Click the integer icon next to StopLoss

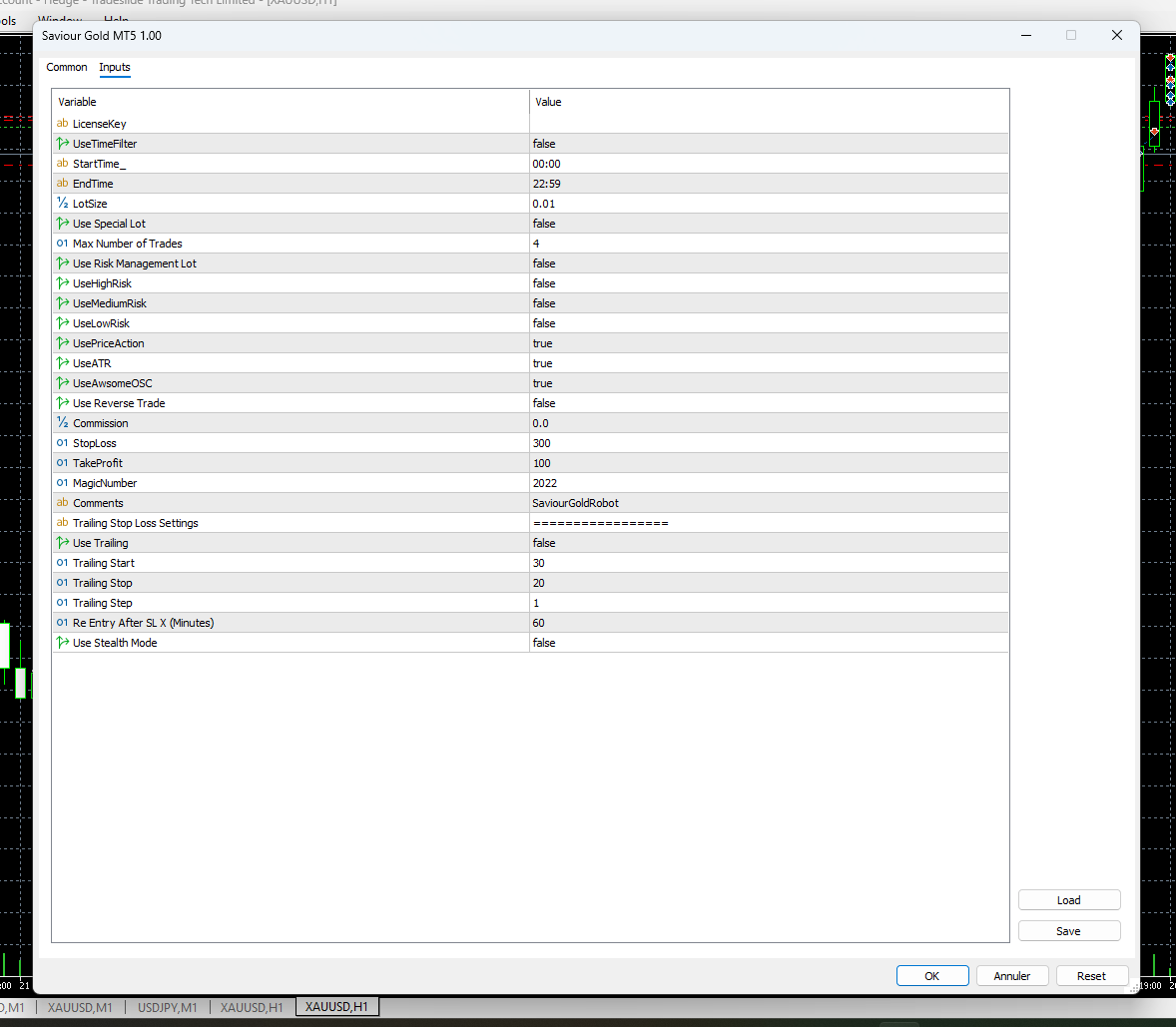pos(63,443)
